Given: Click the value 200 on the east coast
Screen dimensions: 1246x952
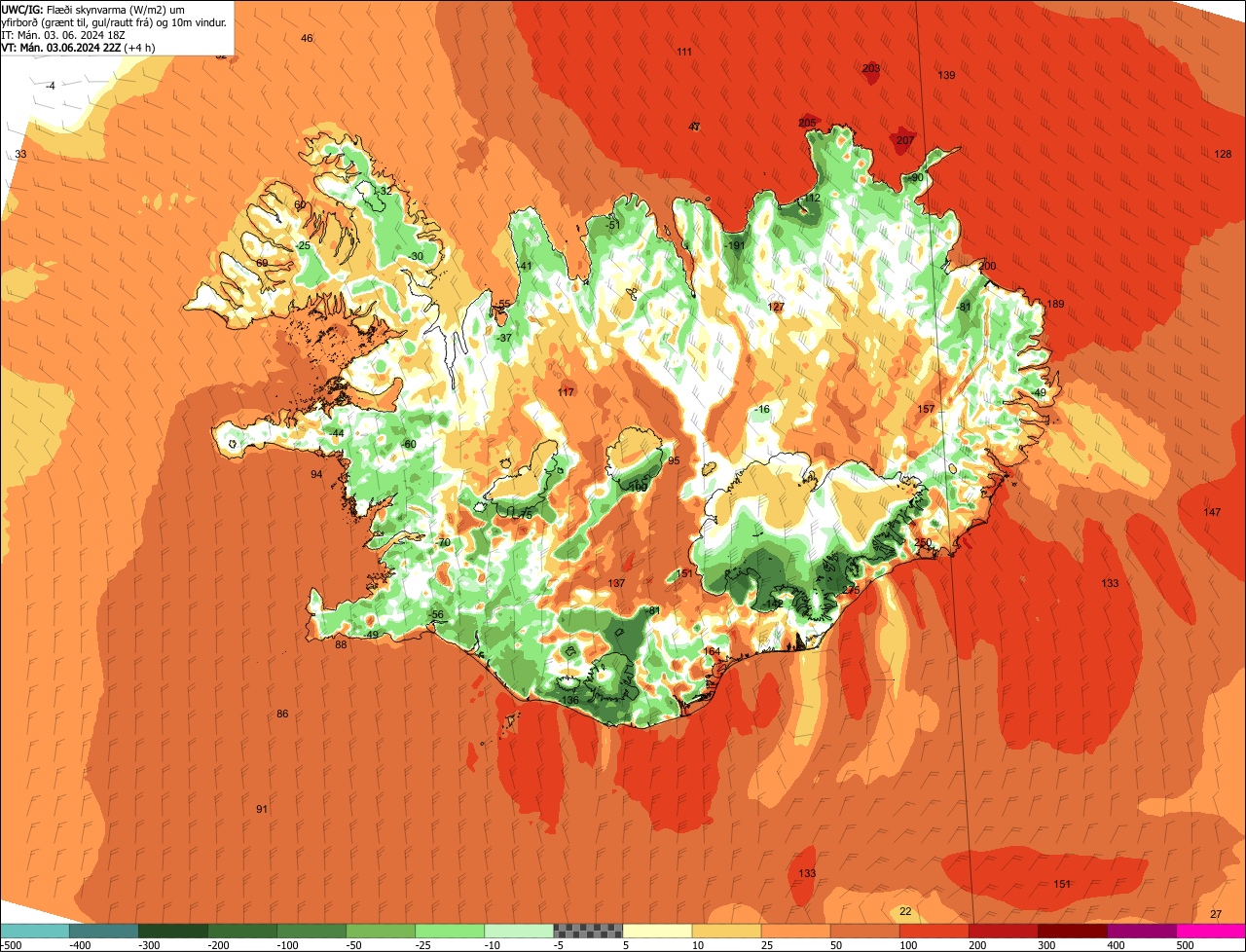Looking at the screenshot, I should [x=988, y=266].
